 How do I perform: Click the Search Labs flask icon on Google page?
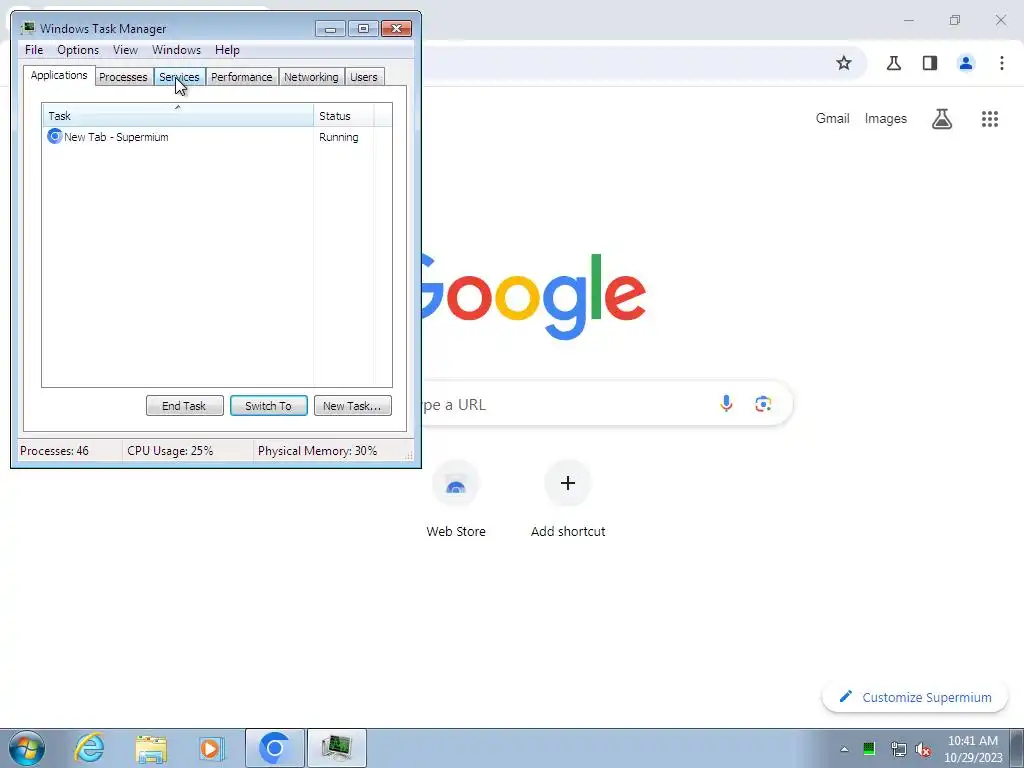click(x=942, y=118)
